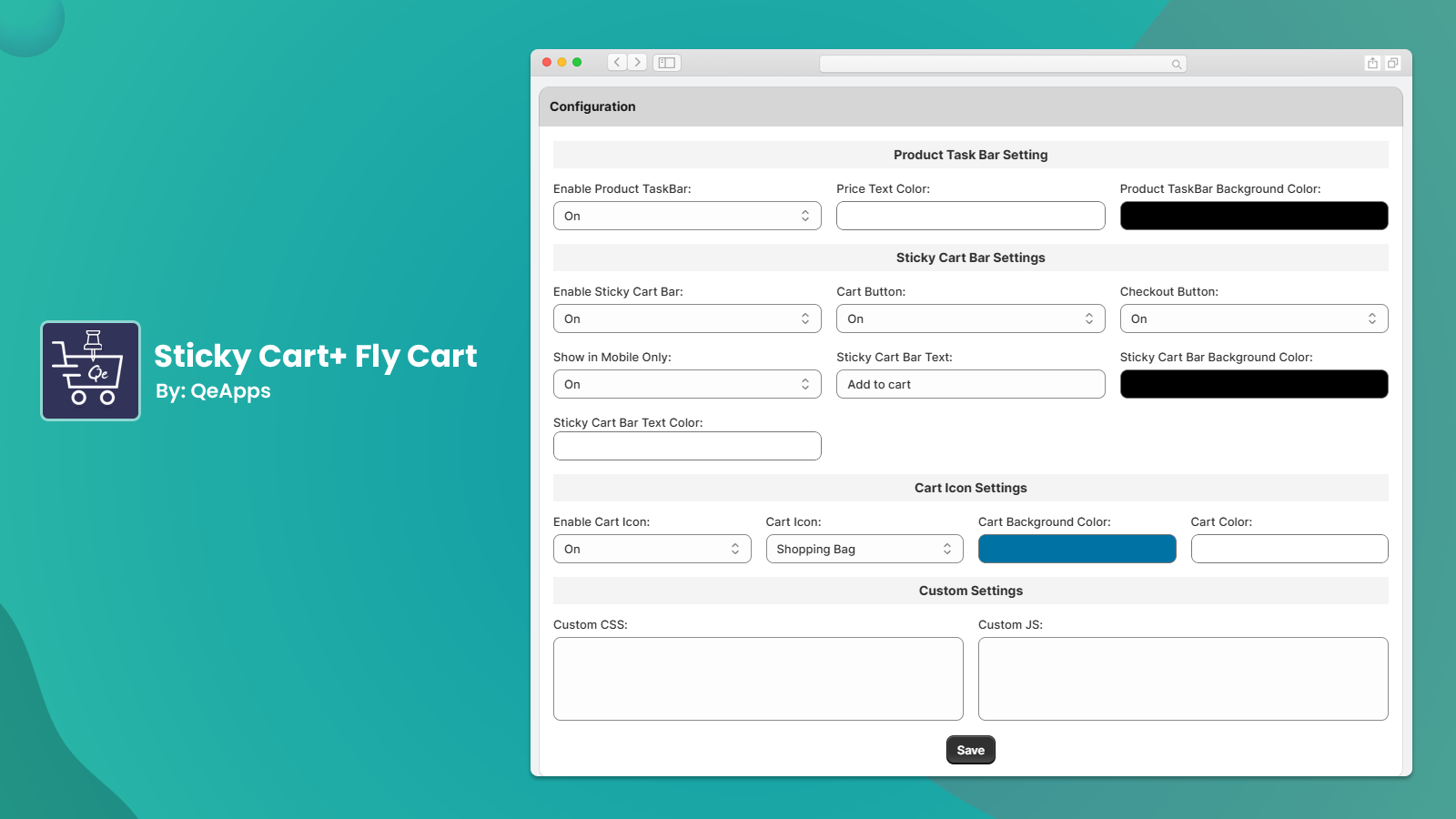Click the Sticky Cart app logo
1456x819 pixels.
point(91,370)
